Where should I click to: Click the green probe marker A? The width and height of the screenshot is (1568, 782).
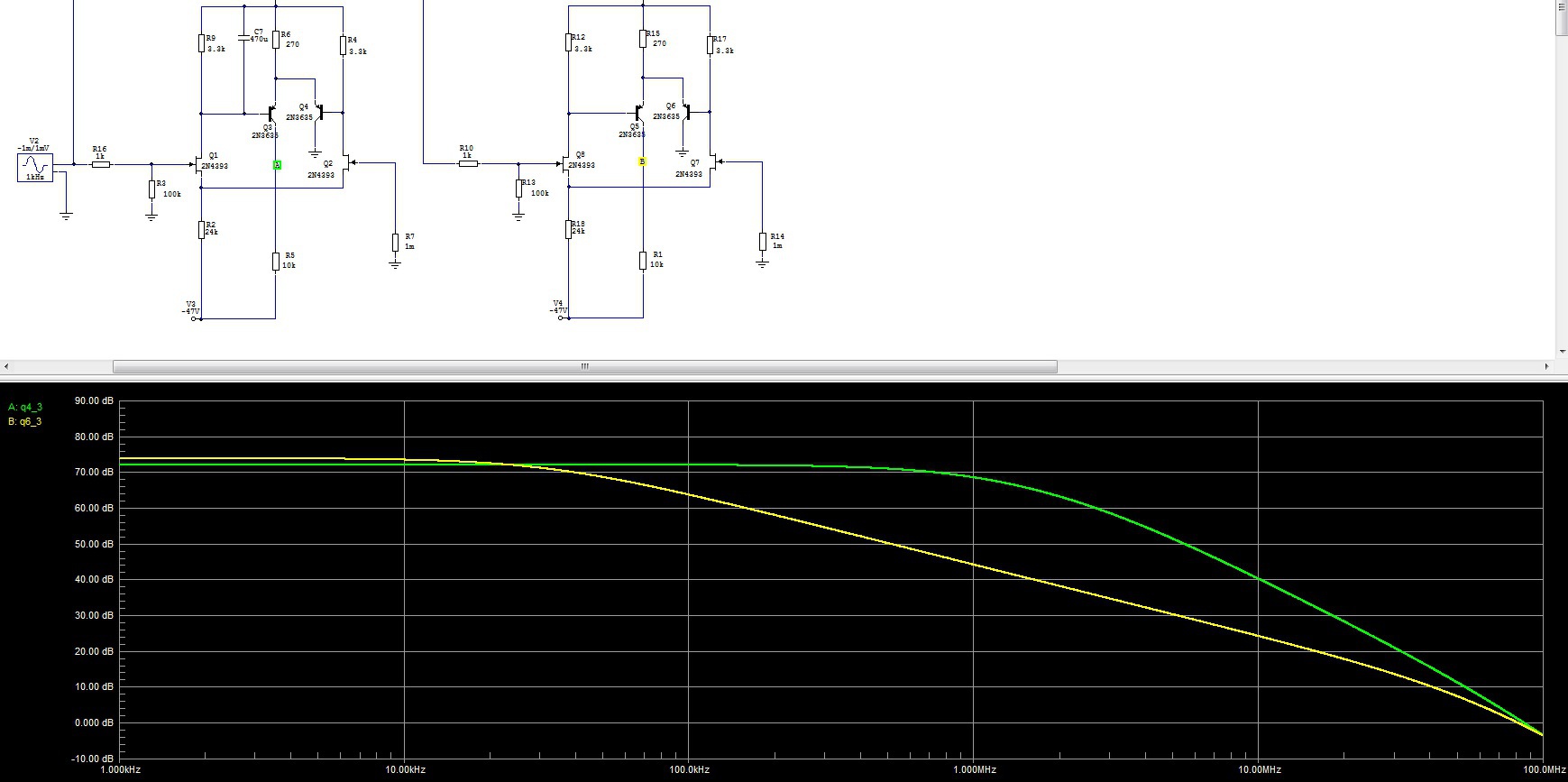(x=277, y=165)
